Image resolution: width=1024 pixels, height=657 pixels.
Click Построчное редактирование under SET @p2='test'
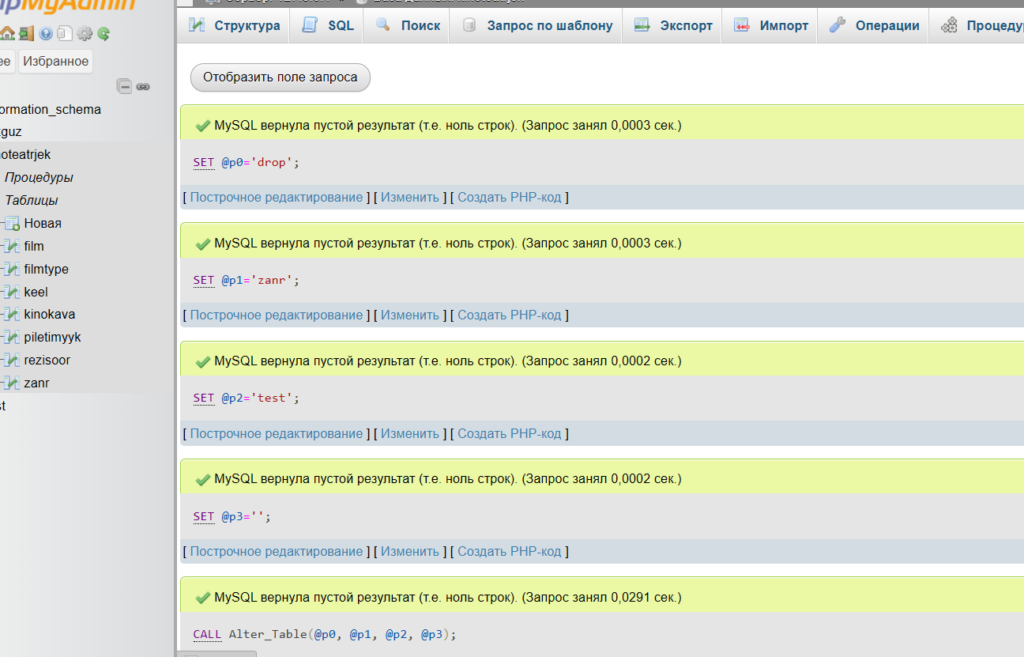click(x=276, y=434)
